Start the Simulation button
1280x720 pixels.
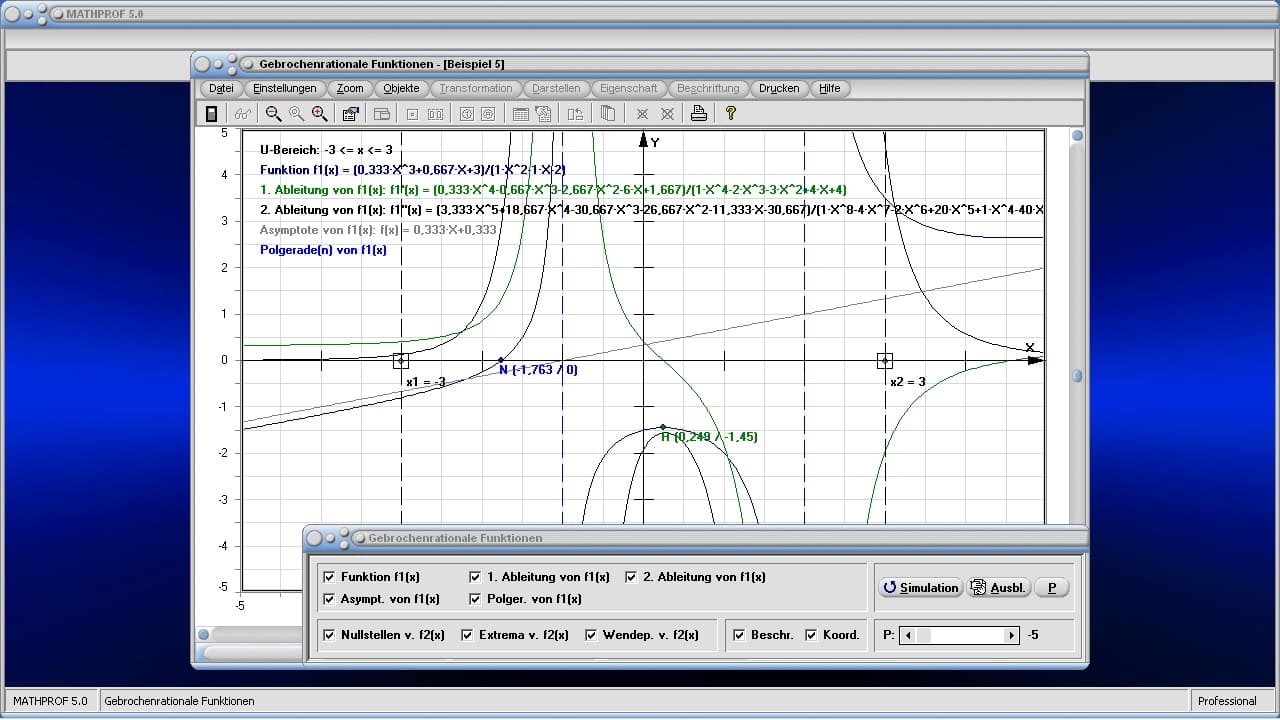(x=920, y=588)
